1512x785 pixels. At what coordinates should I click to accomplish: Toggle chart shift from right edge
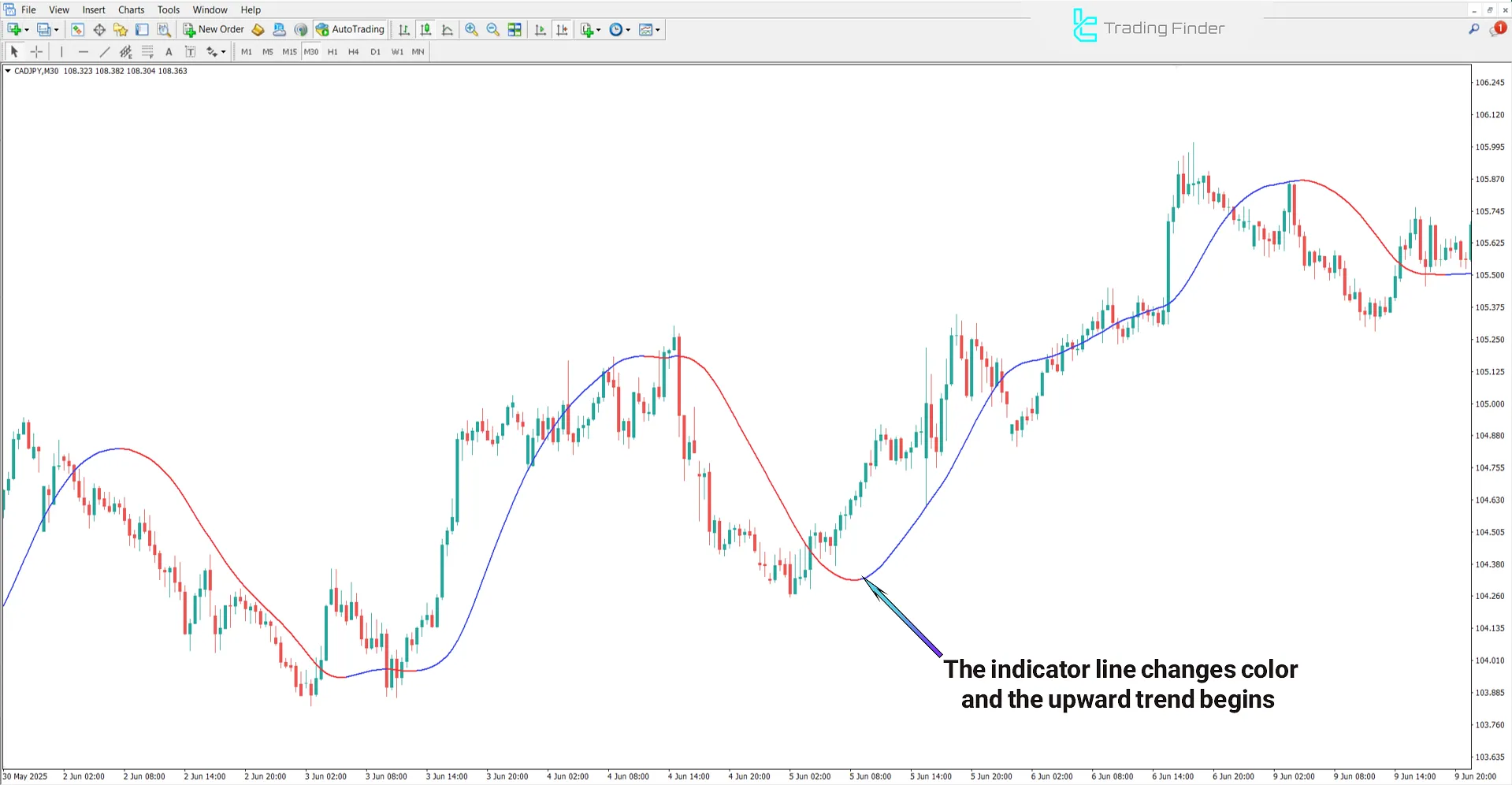(x=563, y=29)
